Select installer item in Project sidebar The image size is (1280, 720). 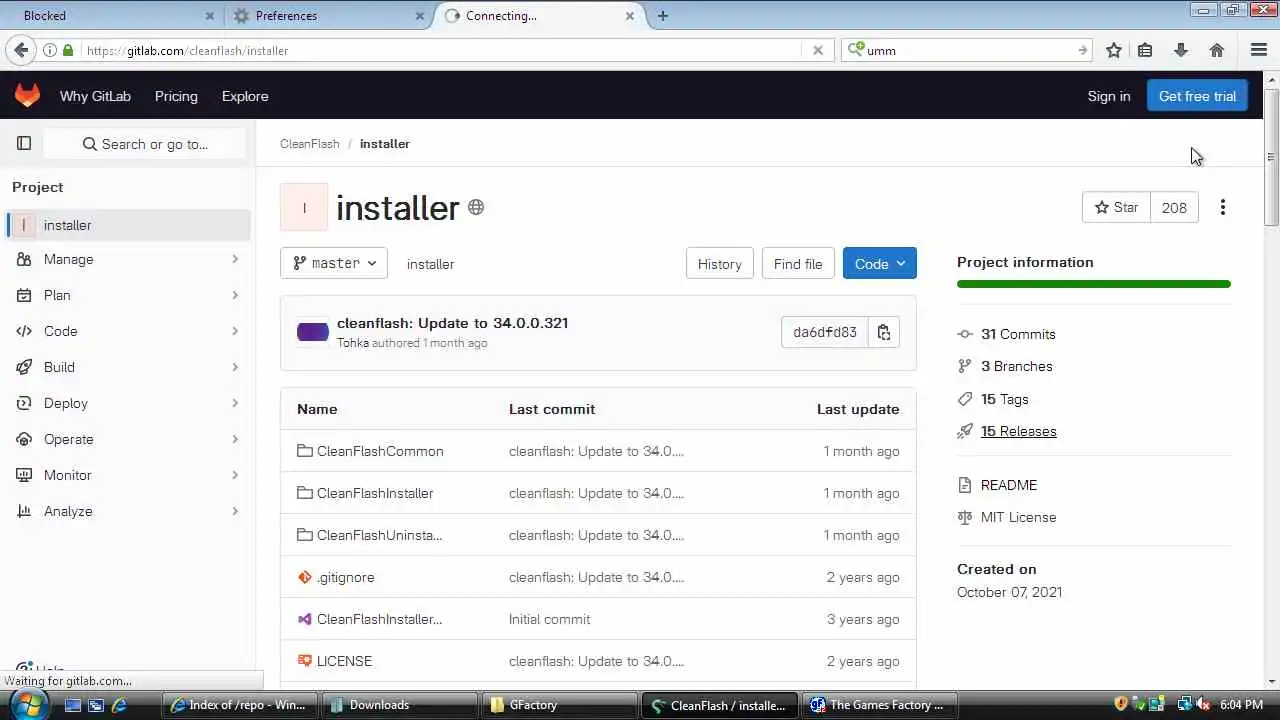click(x=128, y=225)
